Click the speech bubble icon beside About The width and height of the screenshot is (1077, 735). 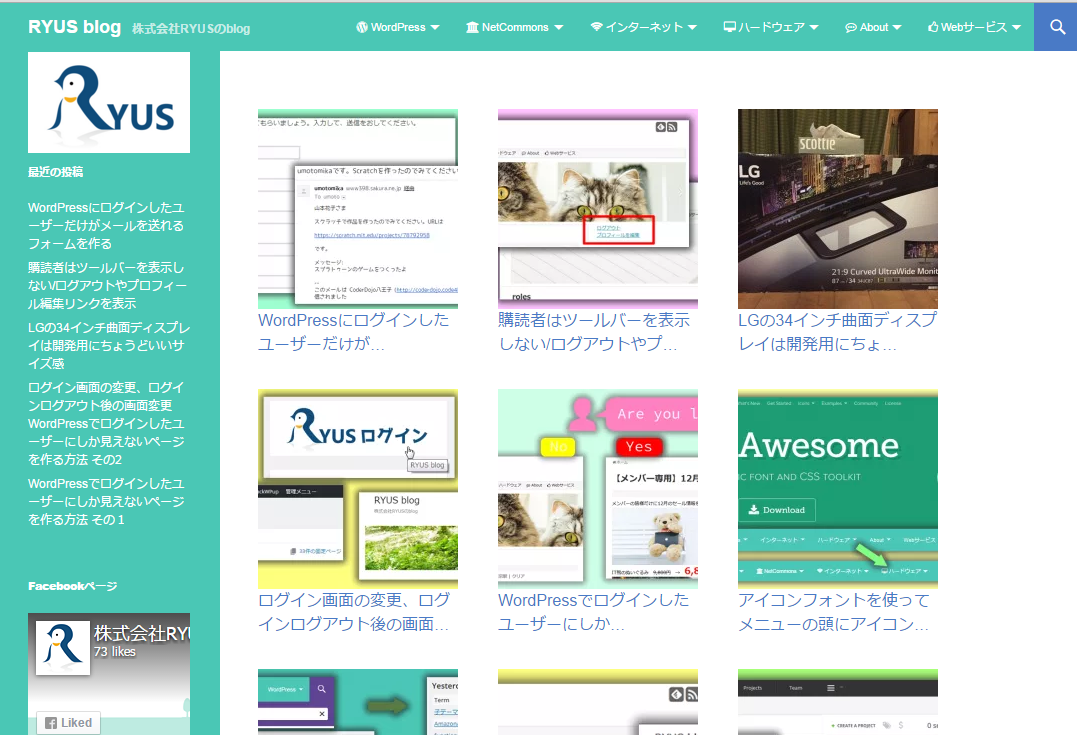click(x=851, y=27)
